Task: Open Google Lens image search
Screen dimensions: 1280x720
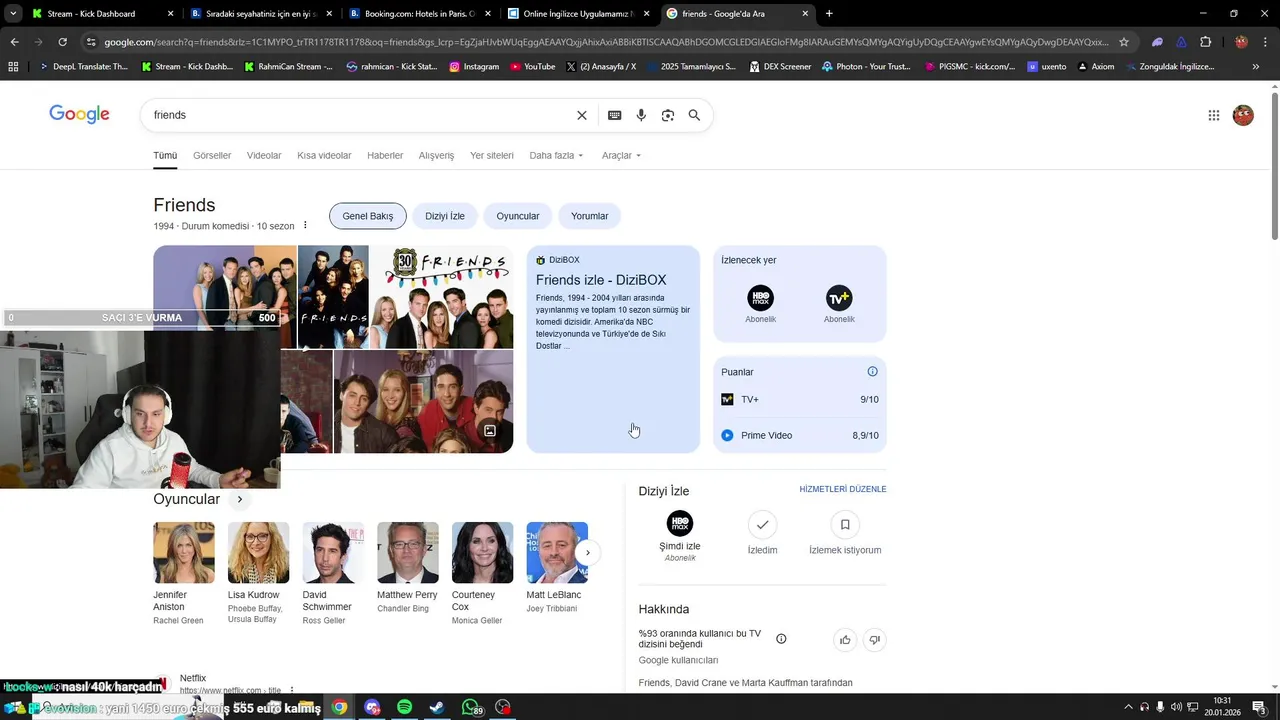Action: pyautogui.click(x=668, y=115)
